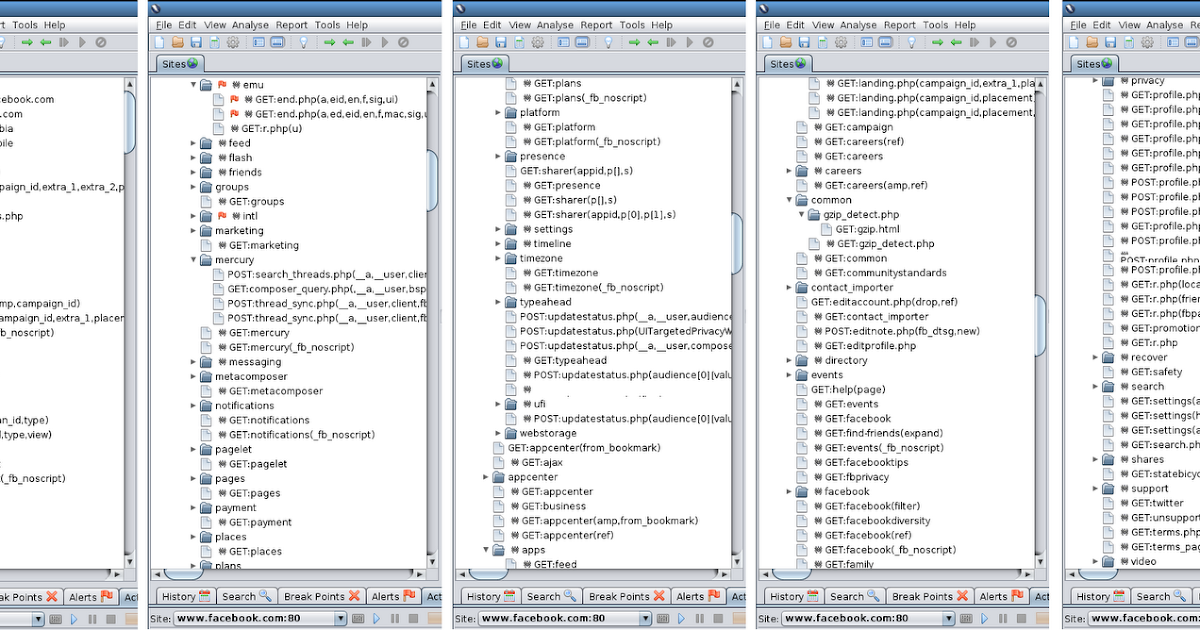1200x630 pixels.
Task: Click lightbulb icon in emu/mercury window toolbar
Action: [x=304, y=42]
